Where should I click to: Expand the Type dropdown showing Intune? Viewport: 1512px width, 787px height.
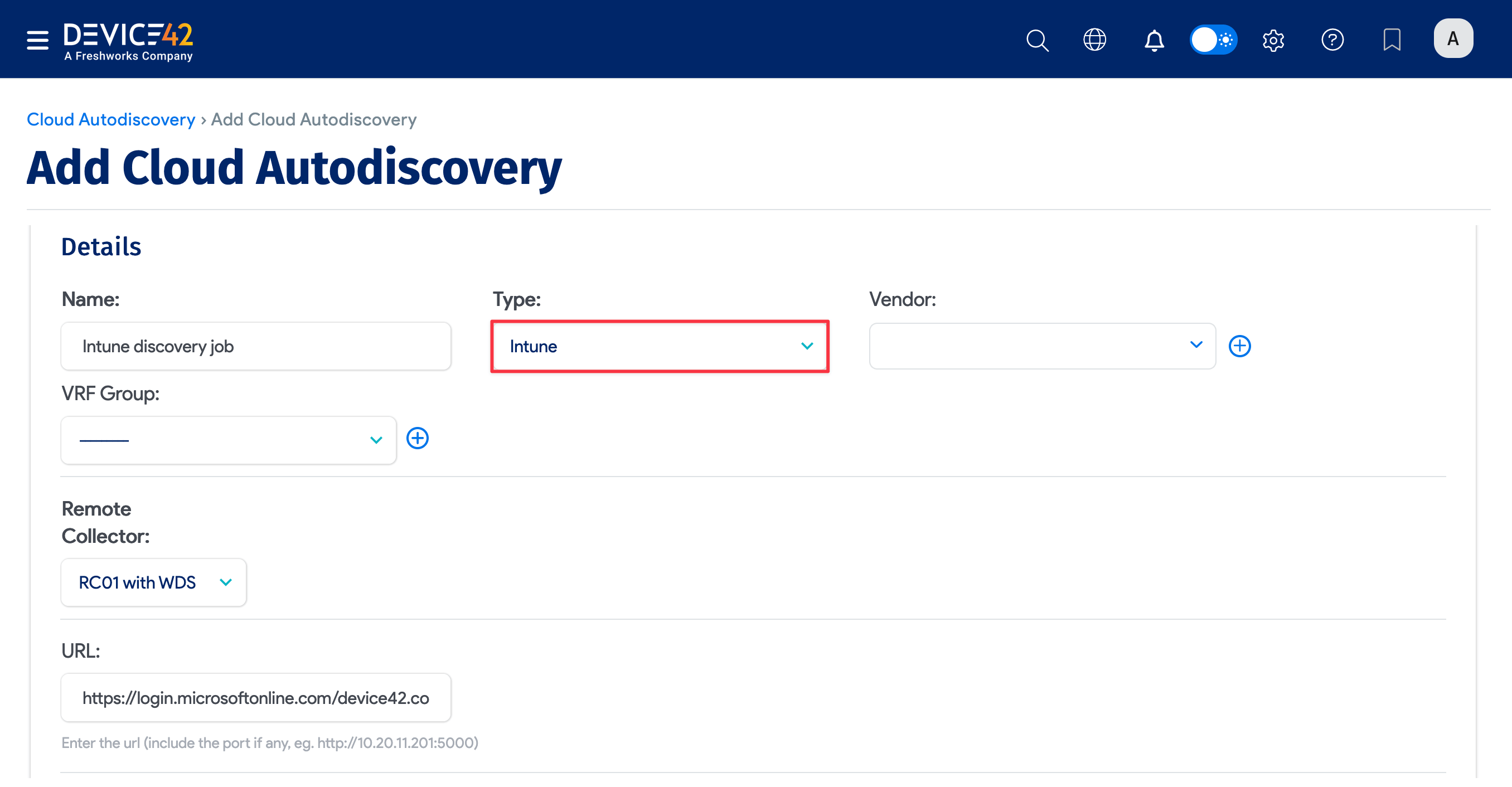[659, 346]
